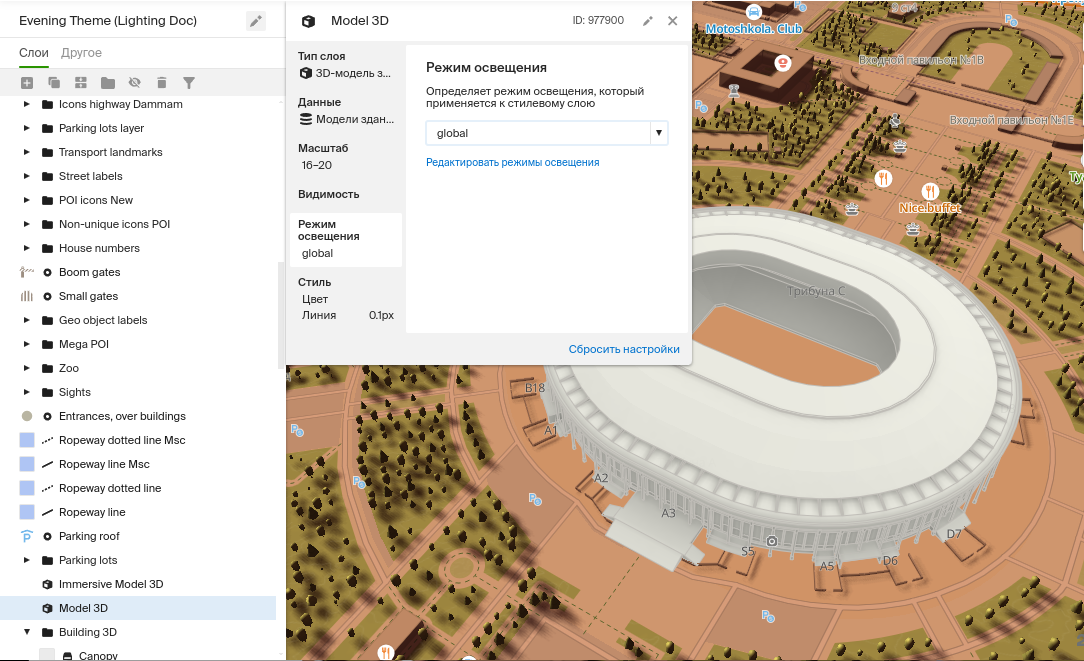Screen dimensions: 1084x661
Task: Expand the Zoo folder
Action: click(27, 368)
